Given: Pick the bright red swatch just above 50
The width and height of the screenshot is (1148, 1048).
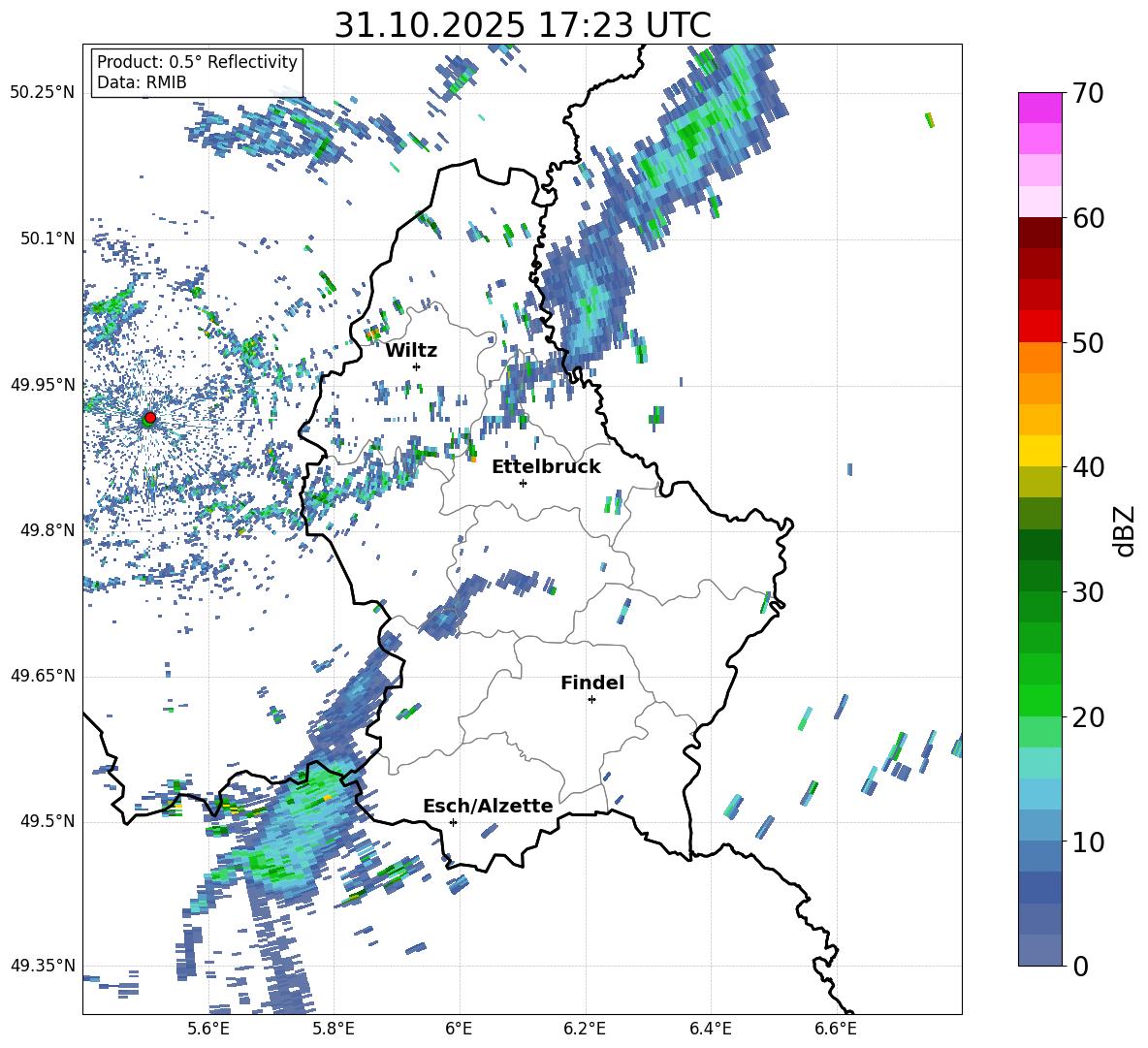Looking at the screenshot, I should tap(1040, 327).
